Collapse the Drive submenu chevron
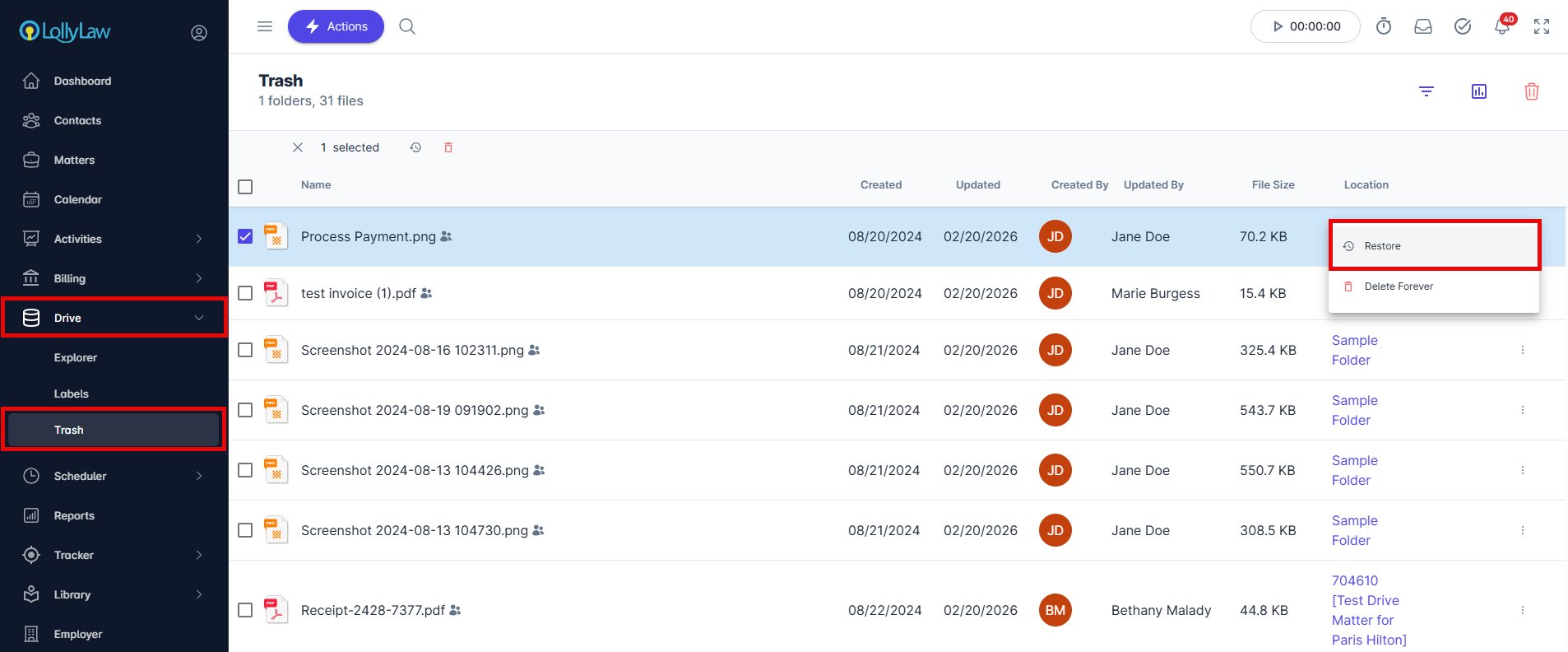 coord(199,318)
